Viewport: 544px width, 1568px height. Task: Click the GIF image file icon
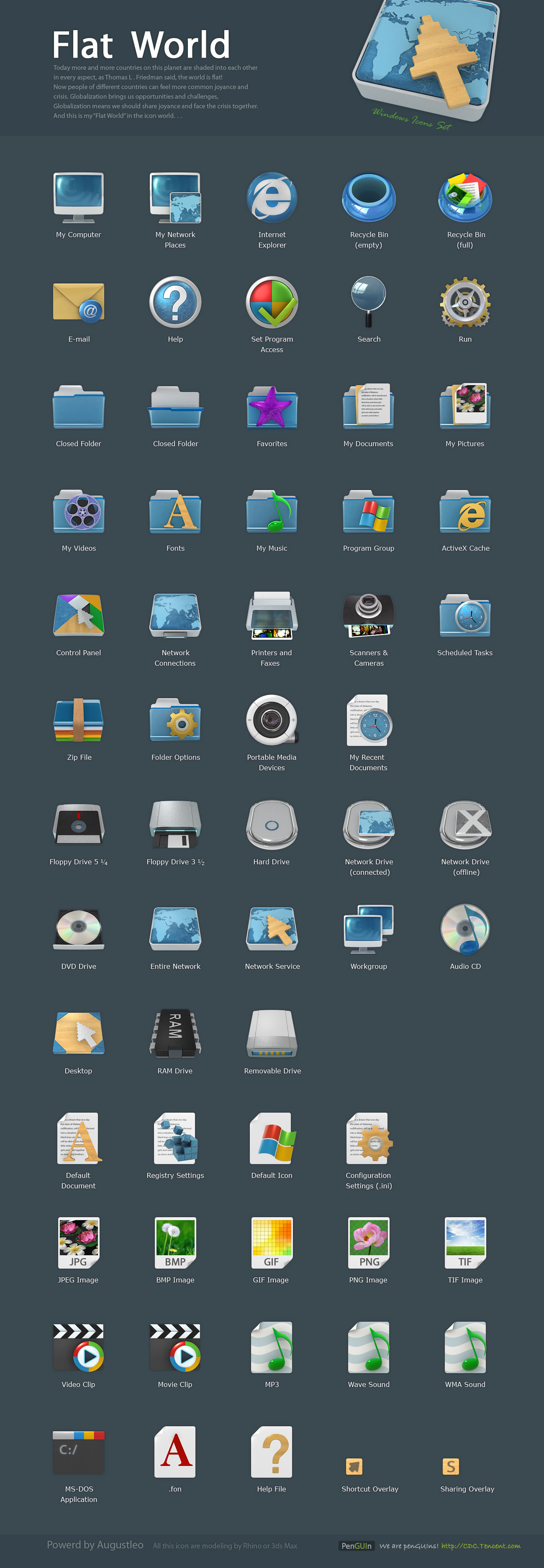point(272,1242)
